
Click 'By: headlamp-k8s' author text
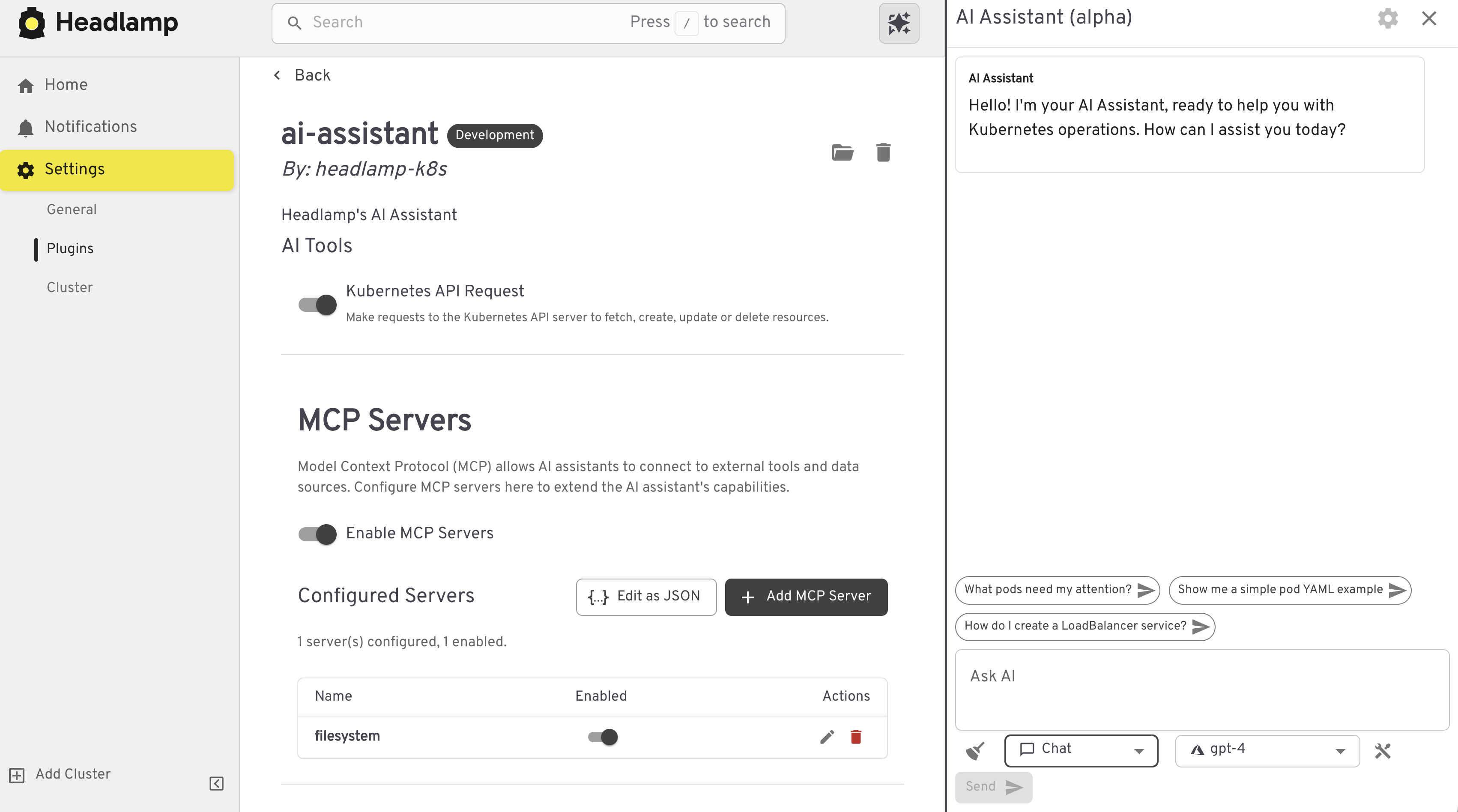[364, 169]
